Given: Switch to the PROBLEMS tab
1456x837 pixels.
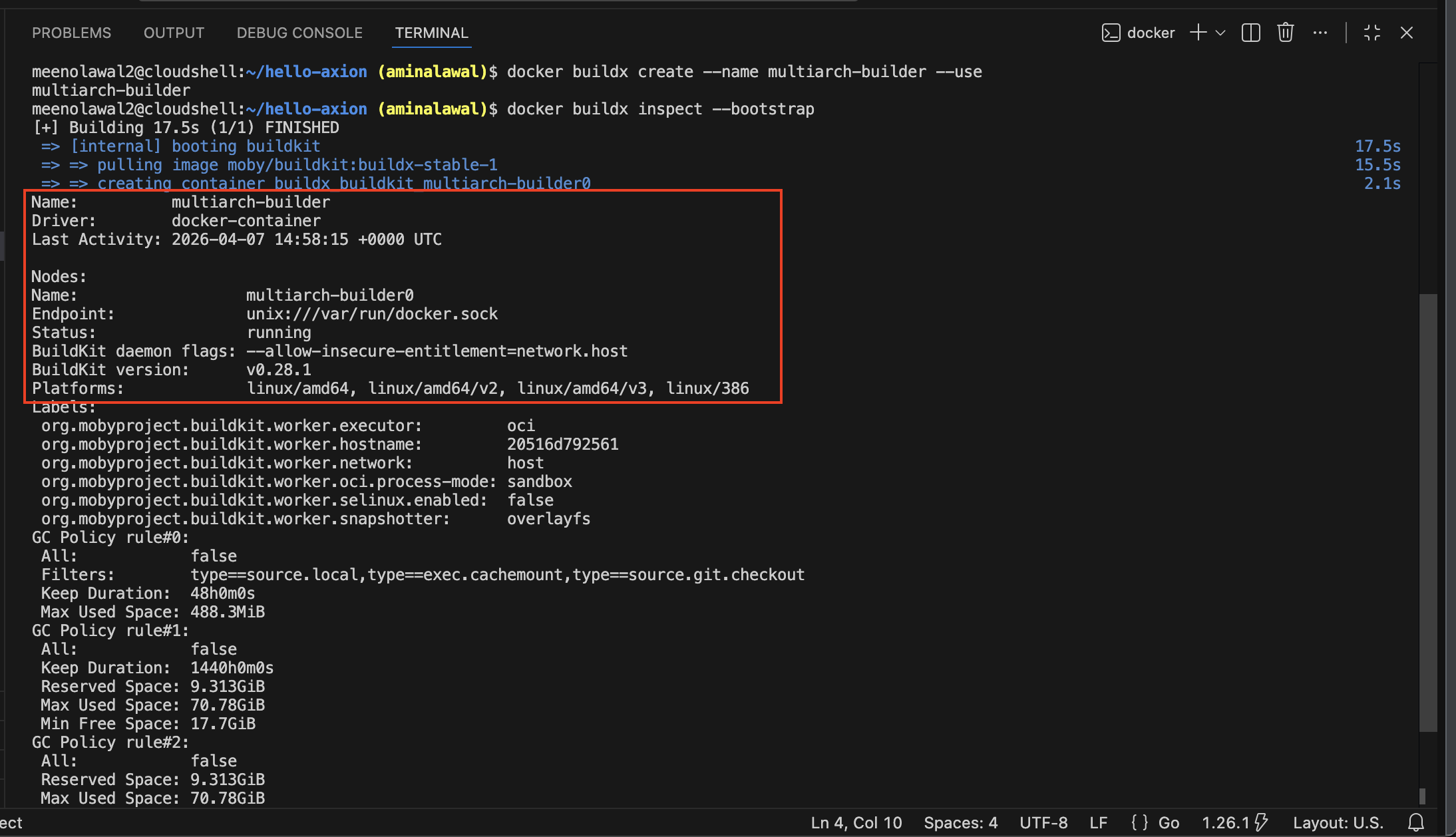Looking at the screenshot, I should tap(71, 33).
